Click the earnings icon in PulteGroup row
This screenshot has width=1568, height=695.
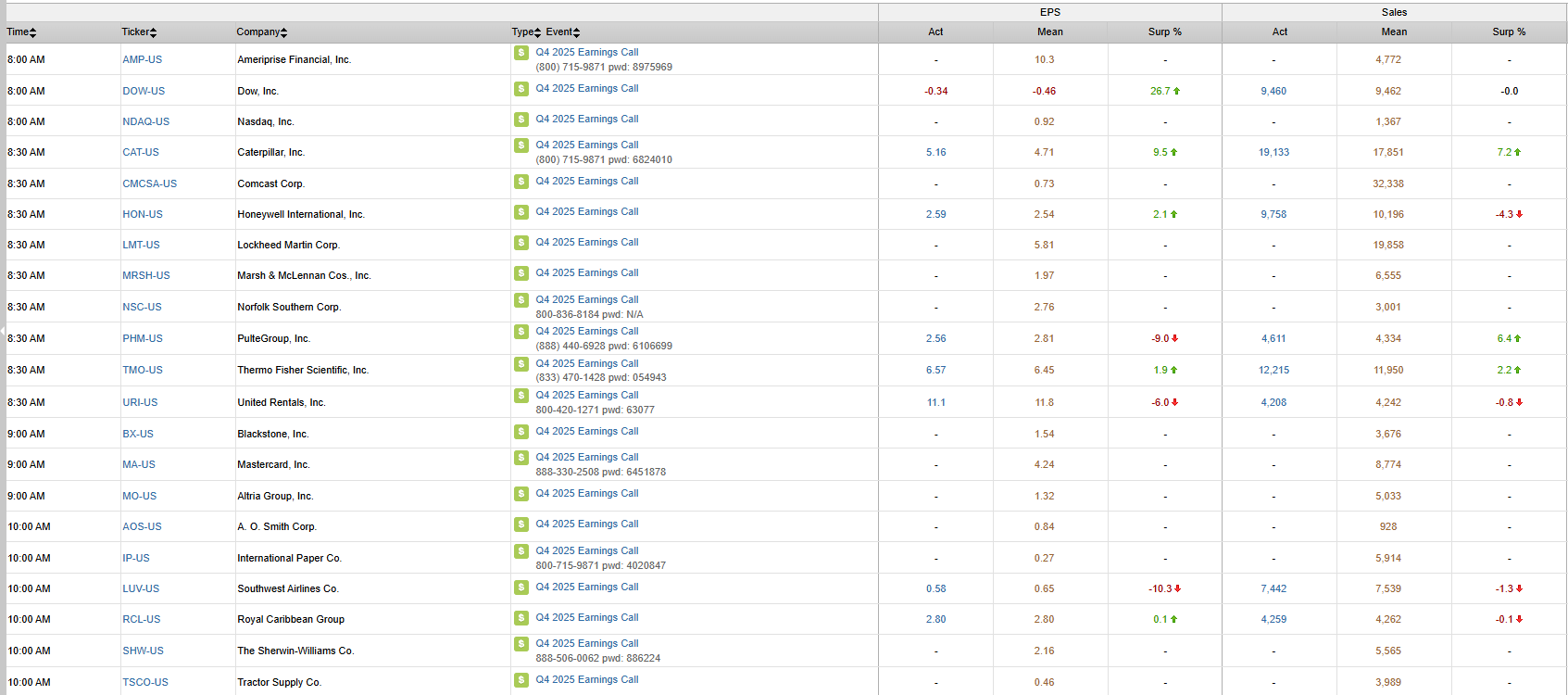[x=521, y=332]
